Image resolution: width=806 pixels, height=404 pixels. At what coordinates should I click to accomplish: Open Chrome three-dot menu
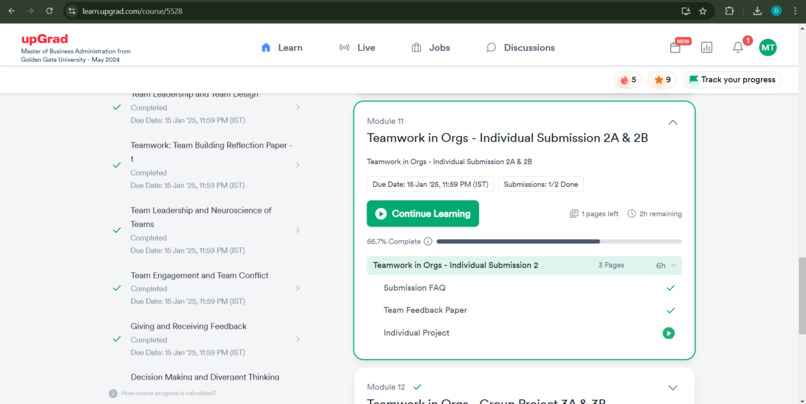coord(795,11)
